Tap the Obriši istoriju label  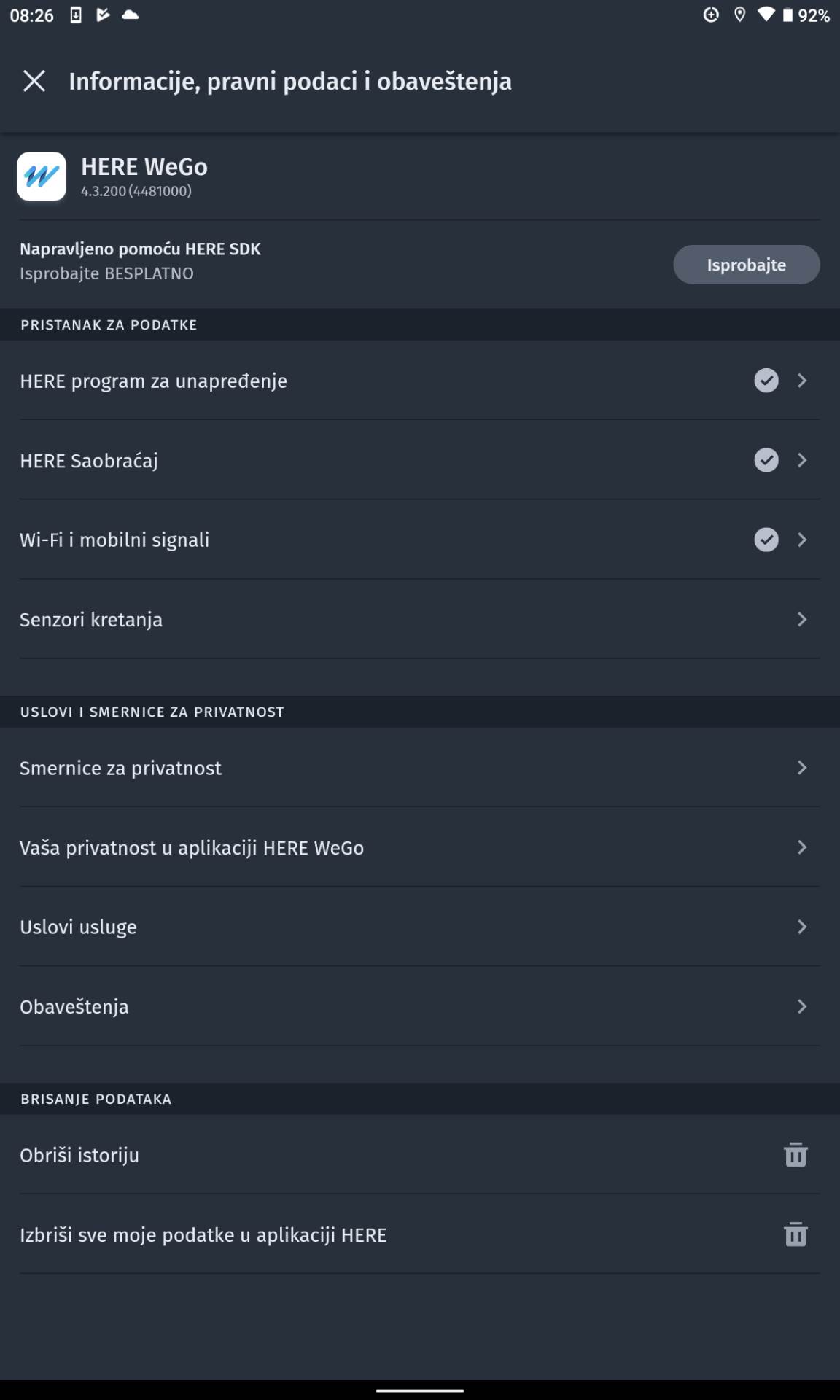pyautogui.click(x=79, y=1155)
